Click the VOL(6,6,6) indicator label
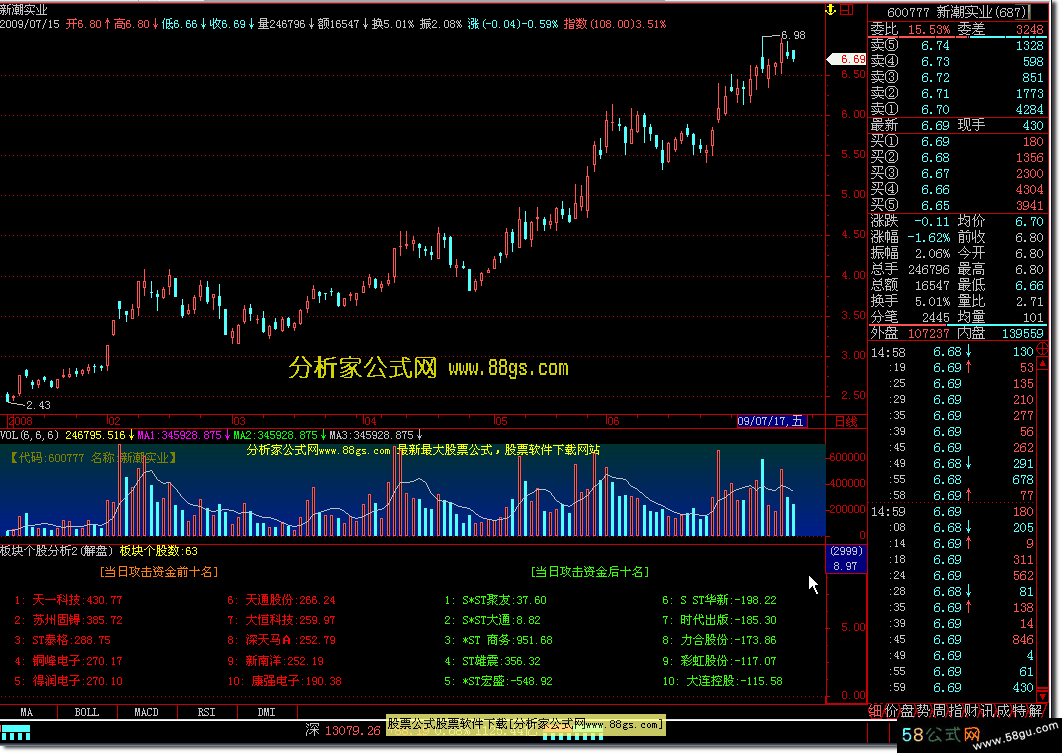Image resolution: width=1062 pixels, height=753 pixels. (x=30, y=435)
